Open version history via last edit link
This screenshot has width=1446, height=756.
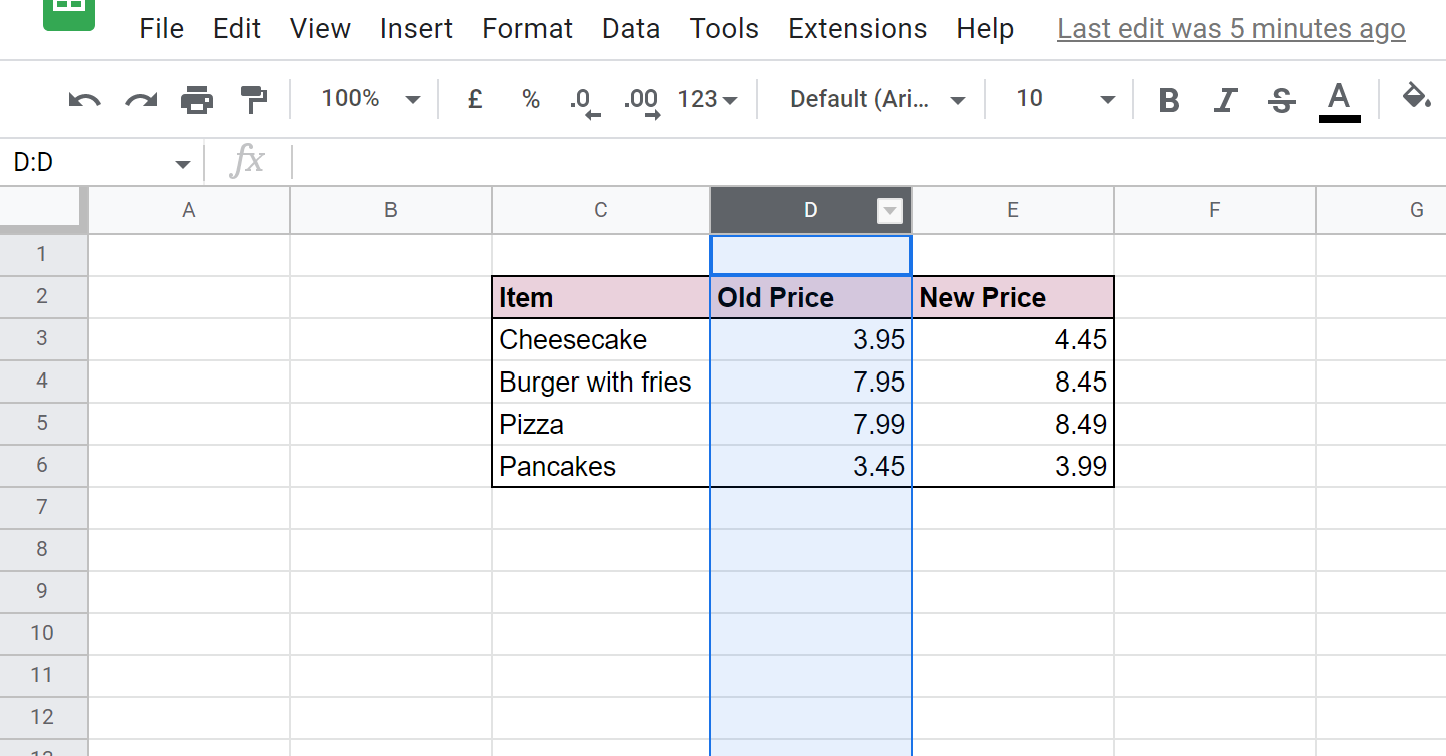pyautogui.click(x=1230, y=29)
